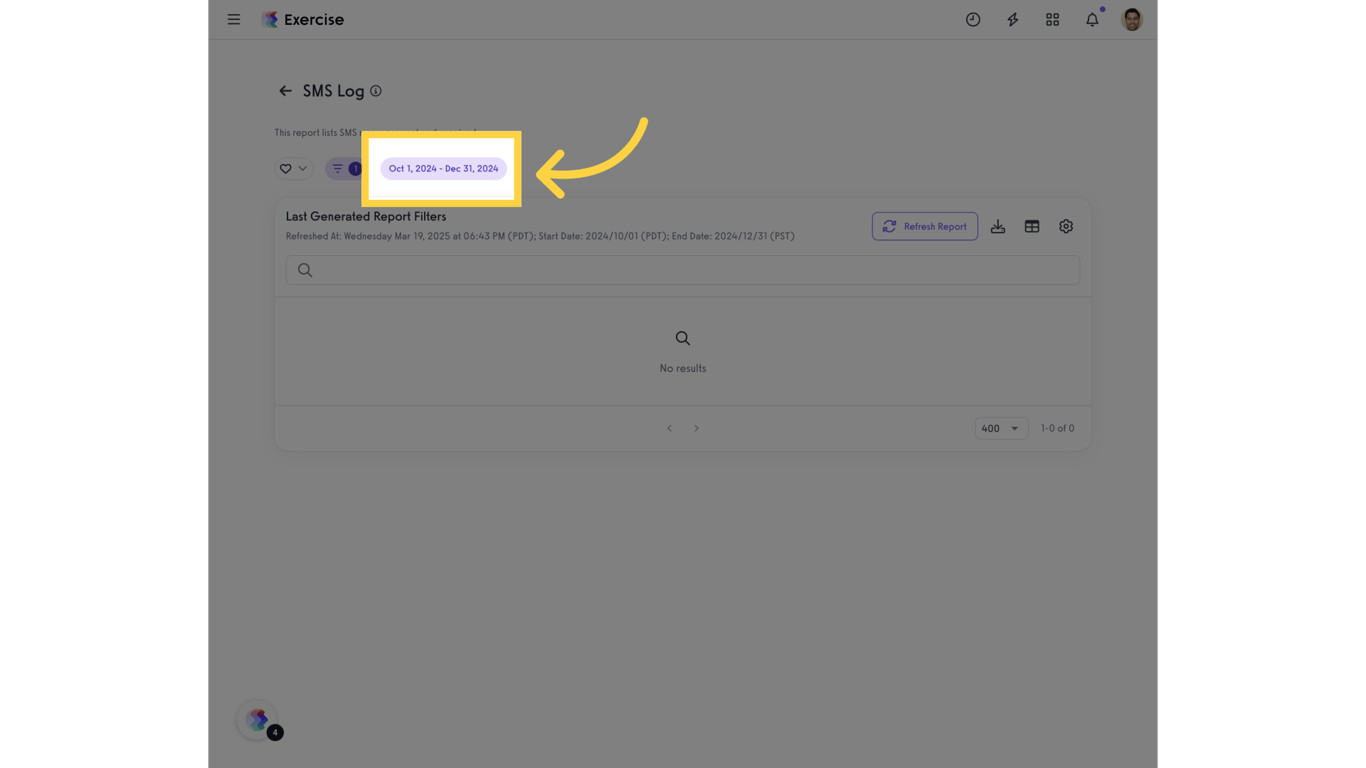This screenshot has width=1366, height=768.
Task: Download the report using export icon
Action: pos(998,227)
